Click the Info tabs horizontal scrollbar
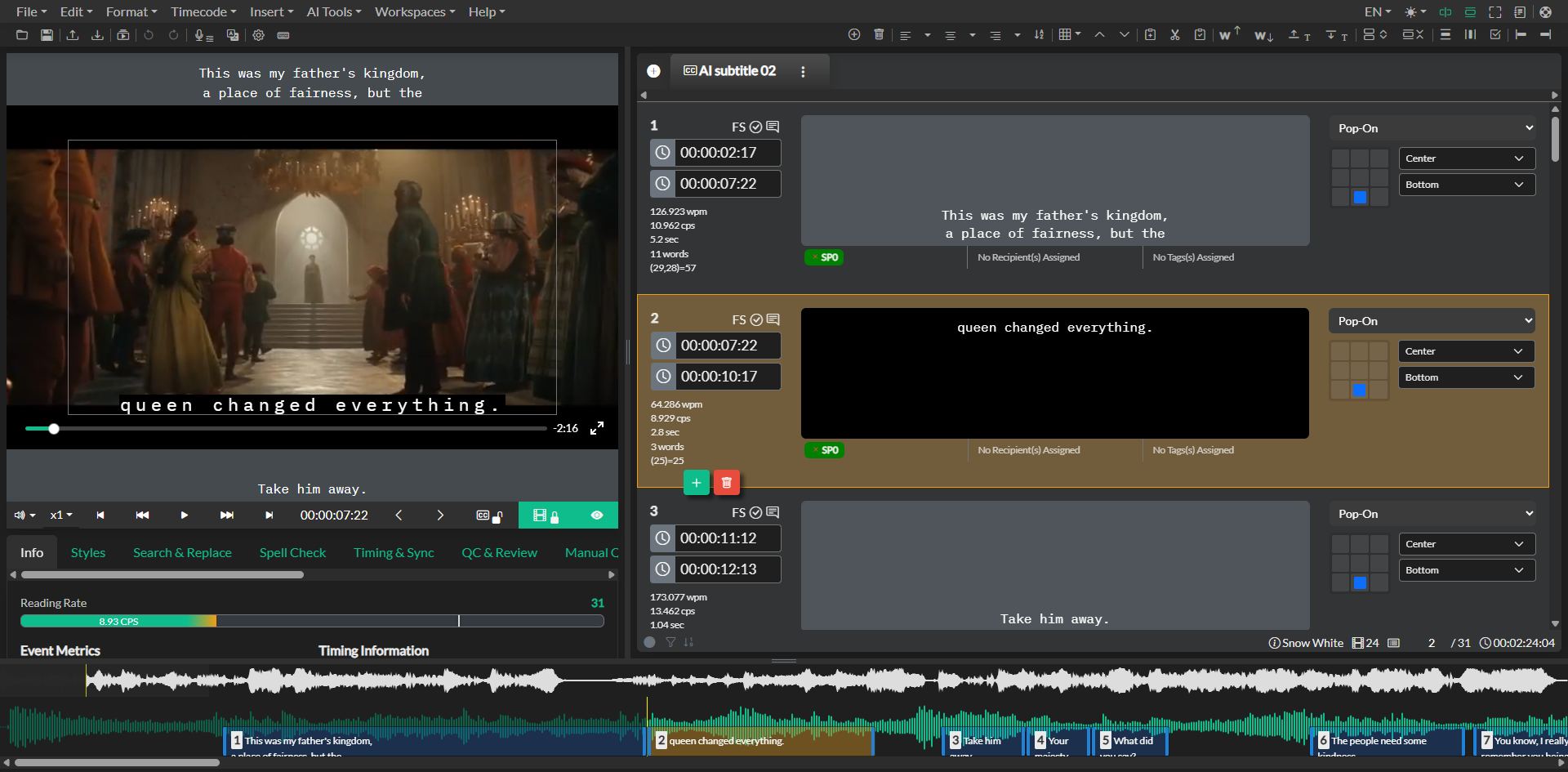The height and width of the screenshot is (772, 1568). [163, 575]
